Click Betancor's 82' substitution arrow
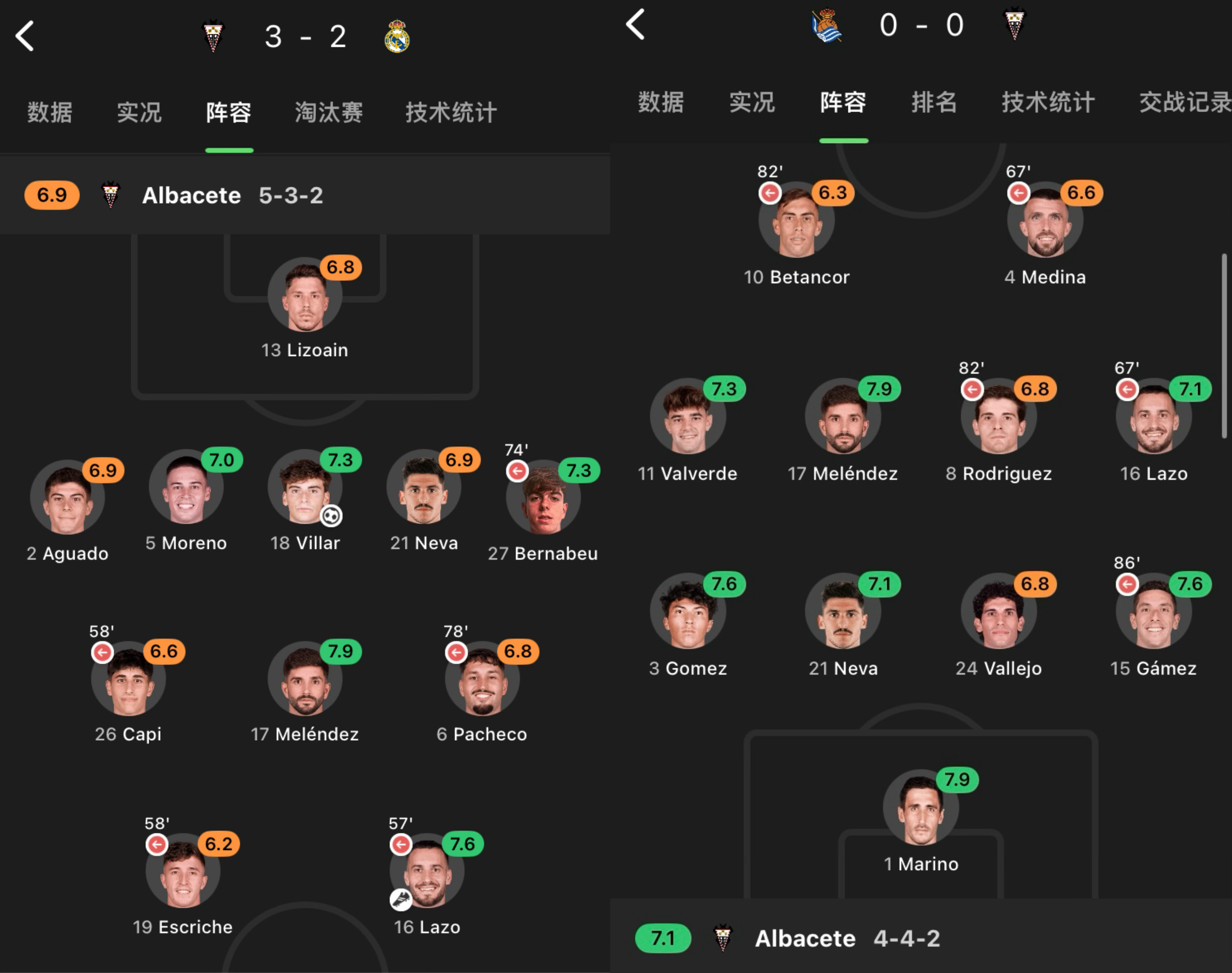 769,194
